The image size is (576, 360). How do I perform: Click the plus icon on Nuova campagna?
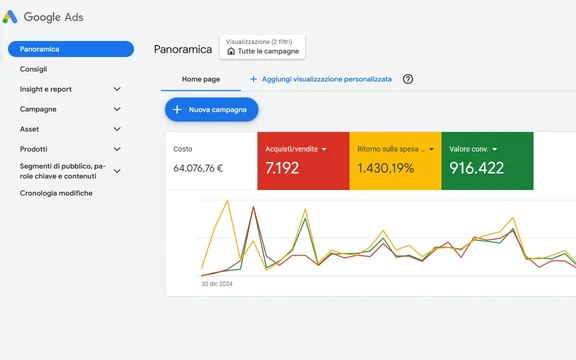(x=177, y=109)
